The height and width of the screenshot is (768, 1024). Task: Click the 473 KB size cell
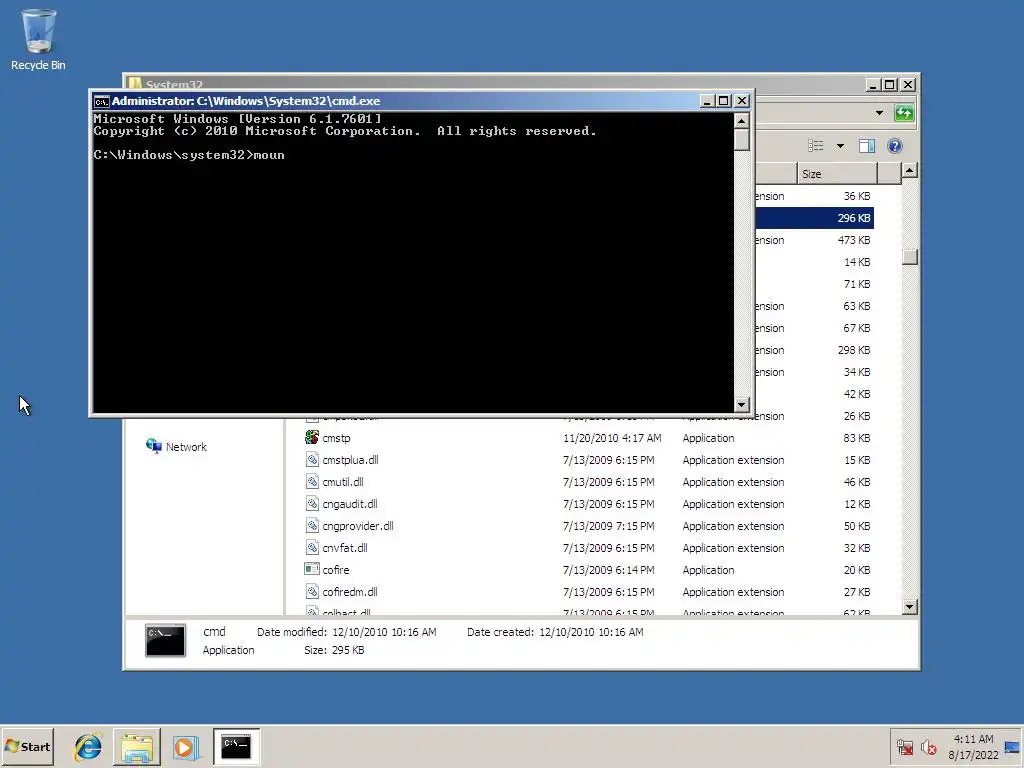point(854,240)
